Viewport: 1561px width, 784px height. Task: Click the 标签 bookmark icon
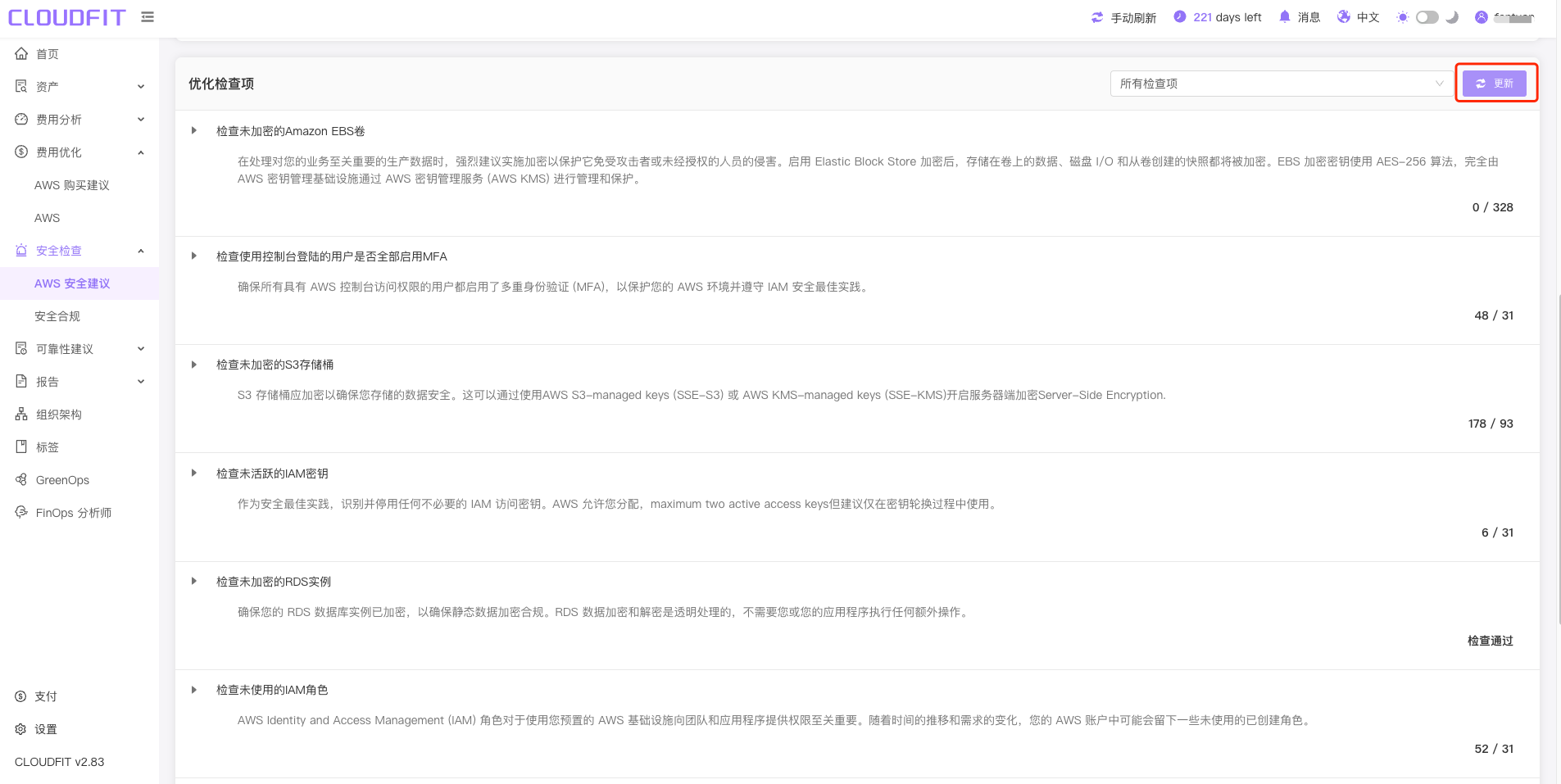[x=21, y=446]
